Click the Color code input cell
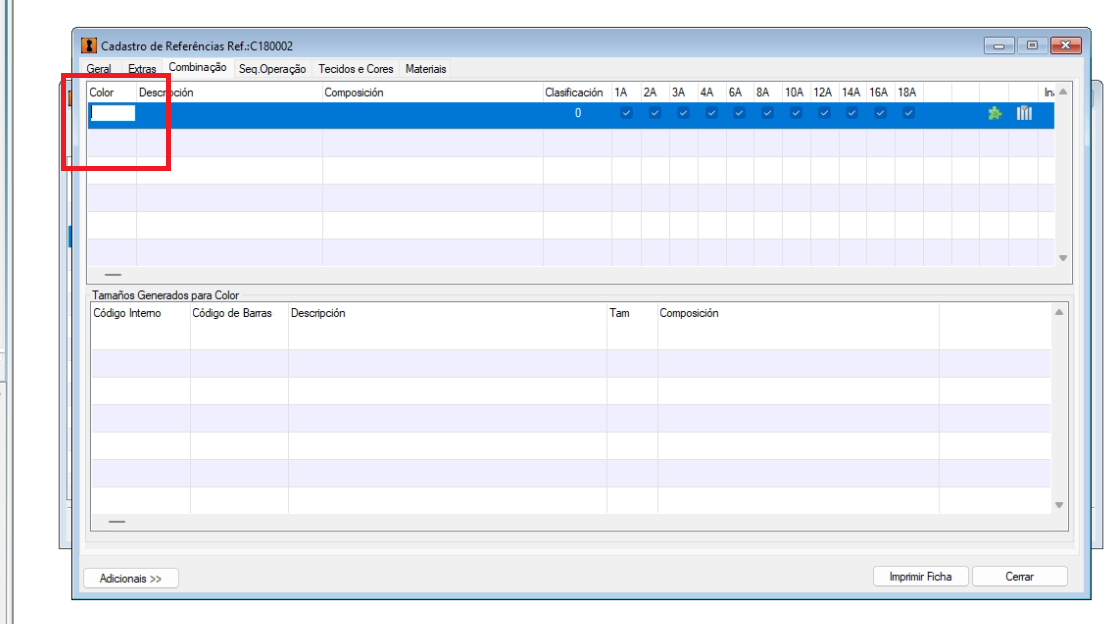Image resolution: width=1110 pixels, height=624 pixels. (113, 113)
